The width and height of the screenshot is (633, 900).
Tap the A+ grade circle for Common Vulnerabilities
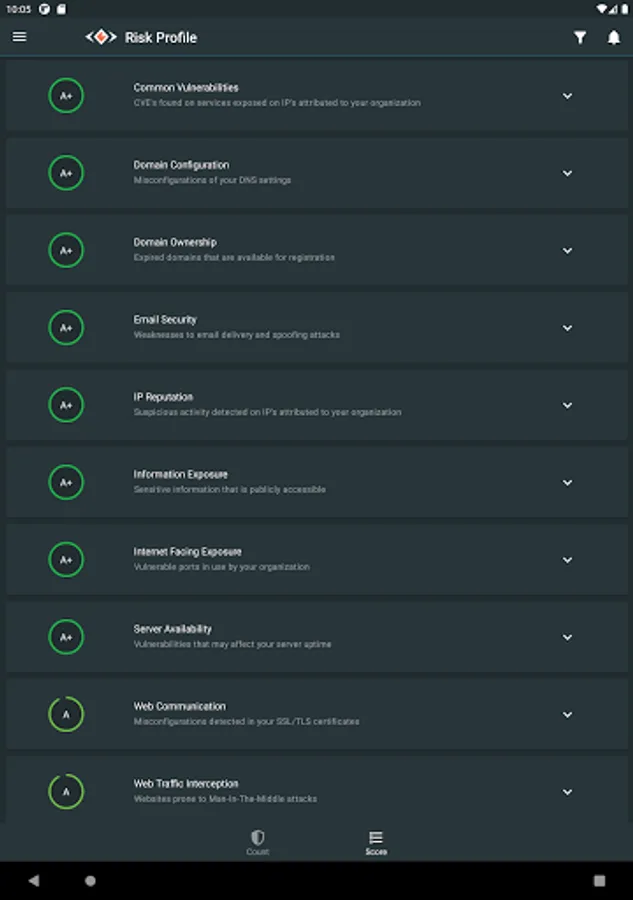pyautogui.click(x=66, y=96)
